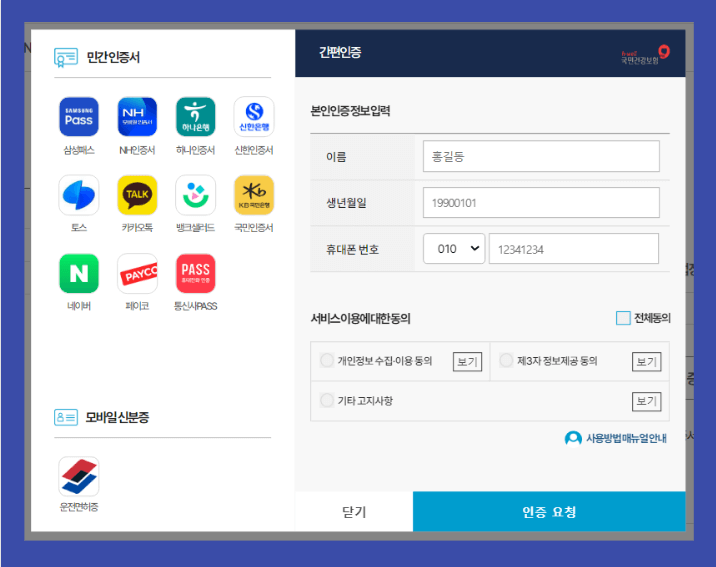This screenshot has width=716, height=567.
Task: Click the 인증 요청 request button
Action: 549,511
